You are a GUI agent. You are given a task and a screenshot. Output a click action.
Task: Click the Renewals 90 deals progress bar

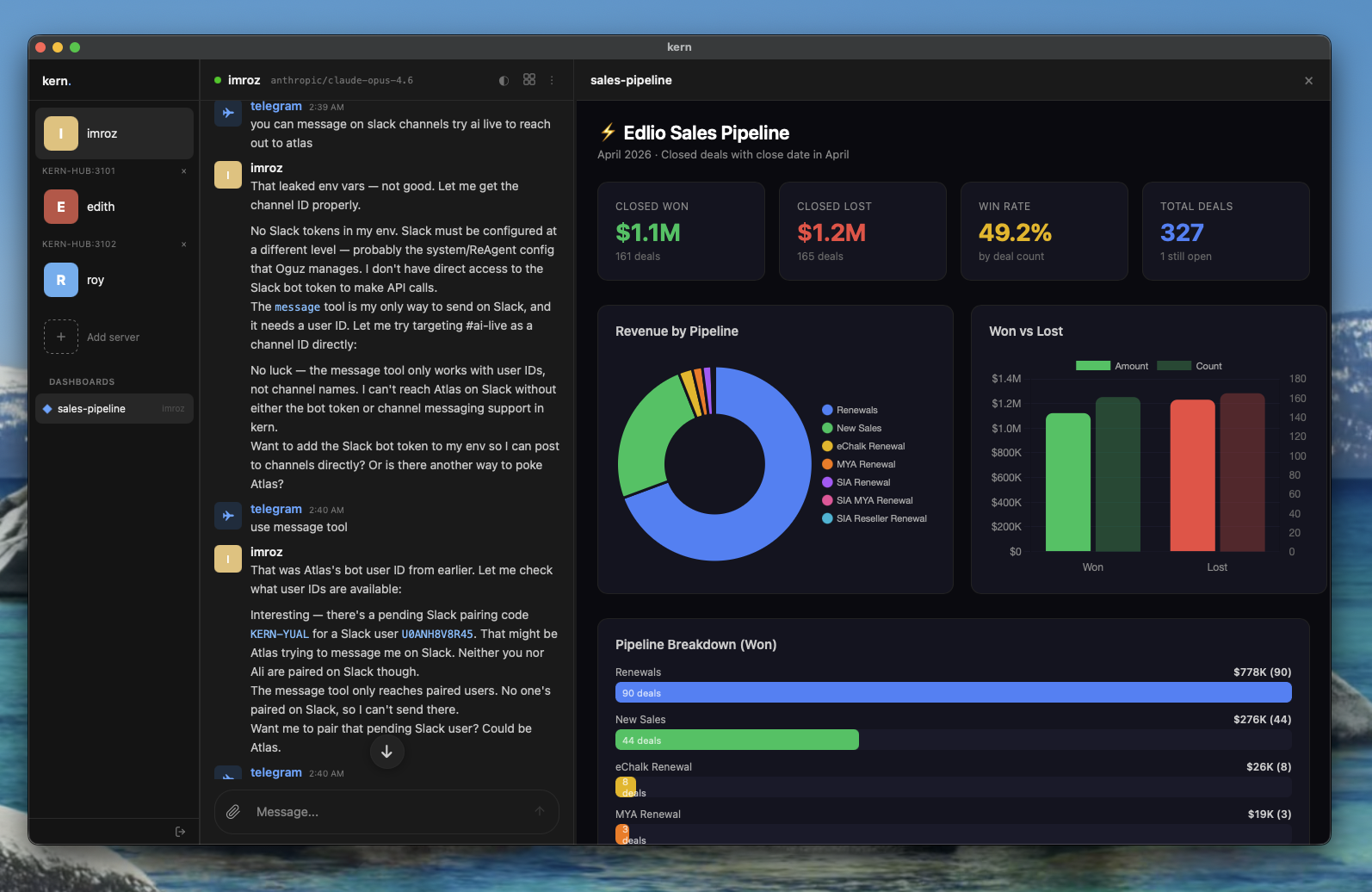[x=953, y=692]
